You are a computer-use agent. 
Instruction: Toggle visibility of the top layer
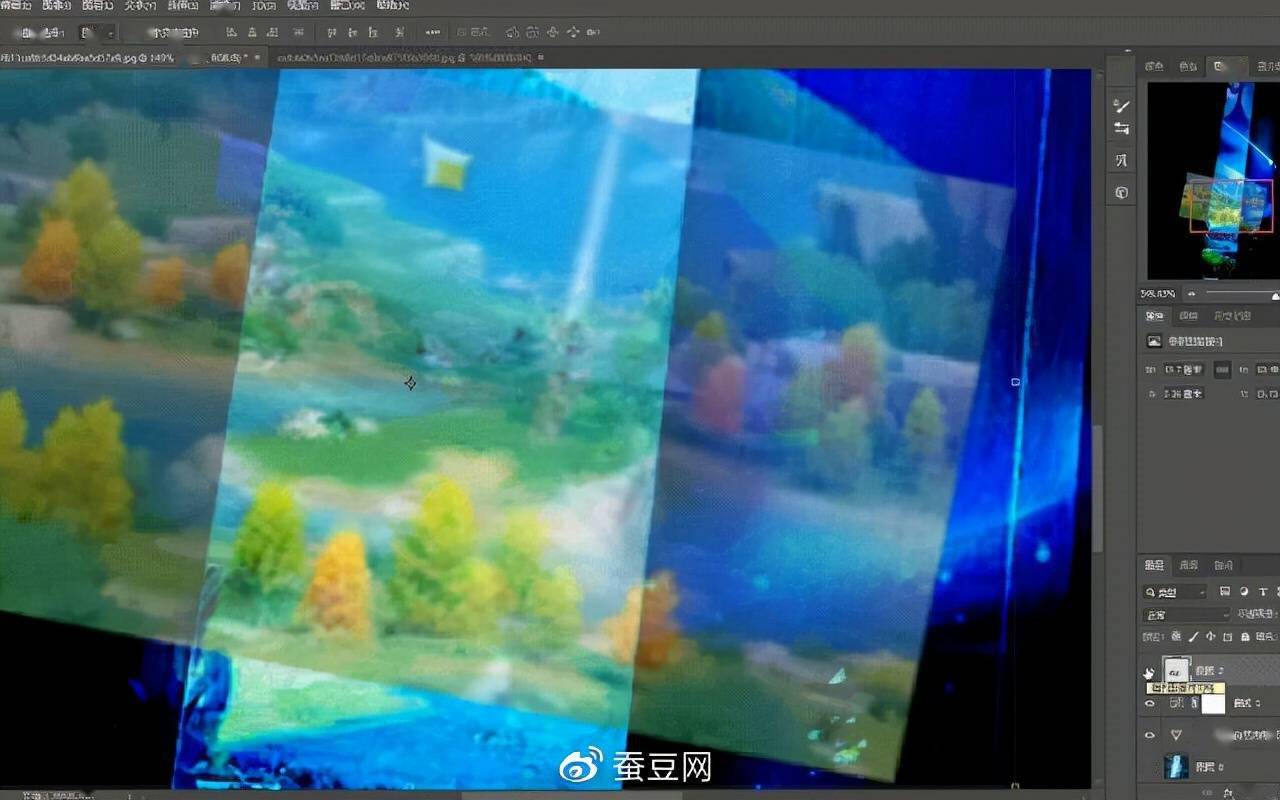coord(1149,673)
